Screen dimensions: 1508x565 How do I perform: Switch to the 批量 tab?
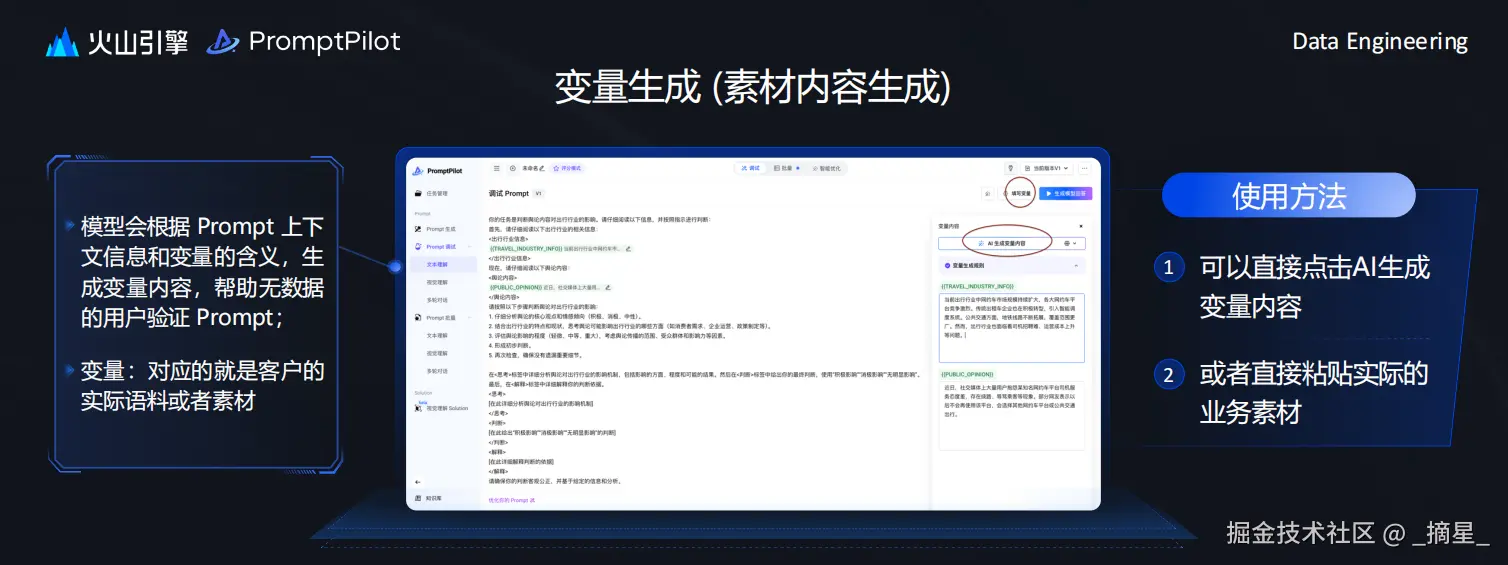[x=785, y=168]
